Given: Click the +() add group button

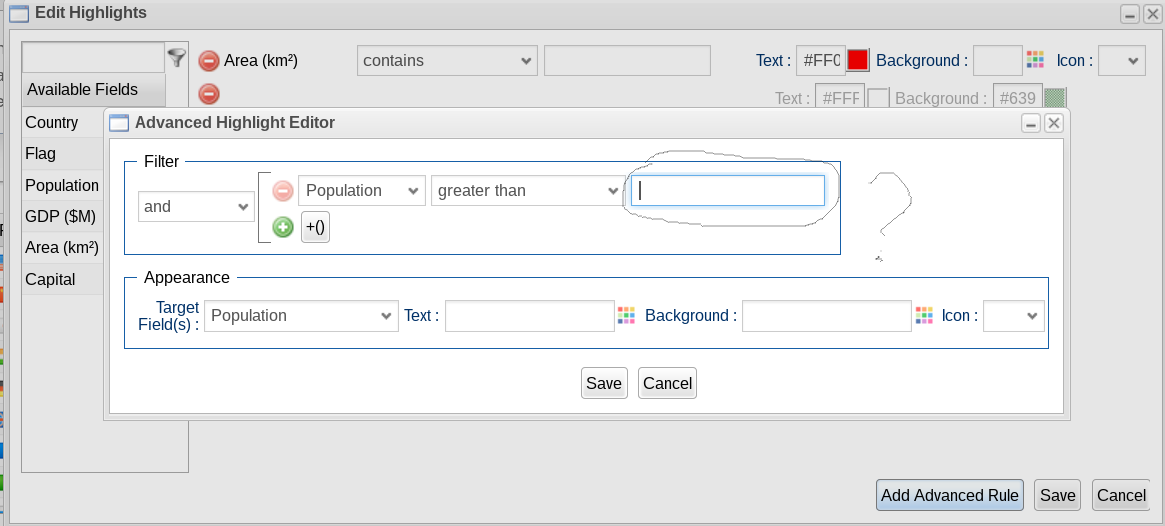Looking at the screenshot, I should pos(315,227).
